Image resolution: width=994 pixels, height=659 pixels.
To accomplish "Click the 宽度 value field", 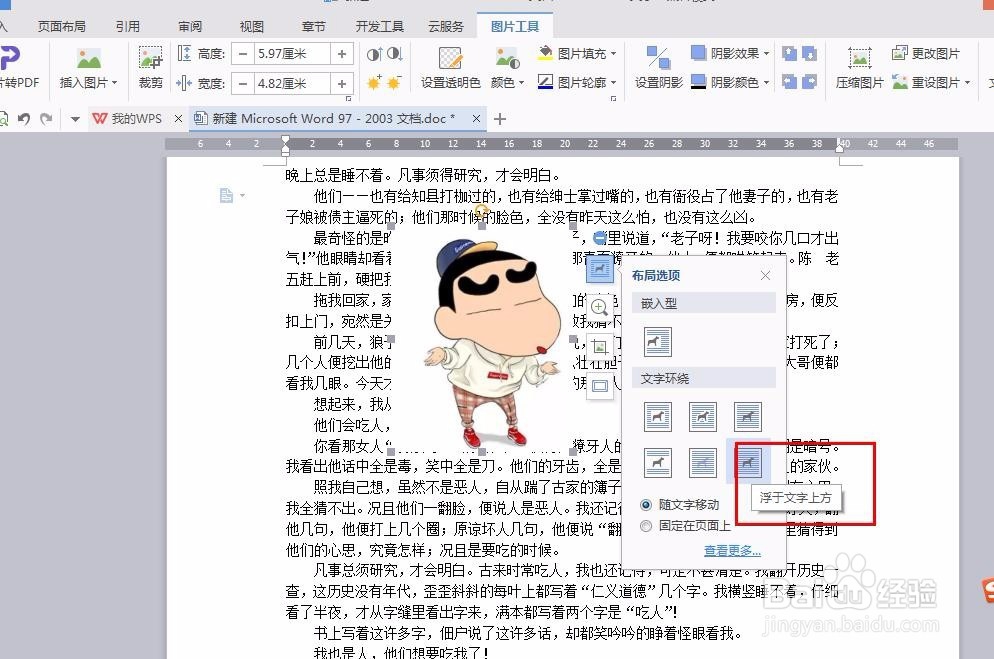I will tap(292, 83).
